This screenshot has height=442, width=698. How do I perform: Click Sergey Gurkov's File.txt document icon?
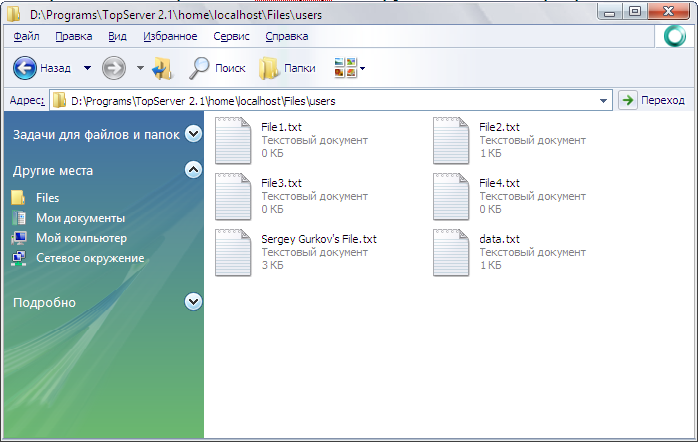click(233, 253)
